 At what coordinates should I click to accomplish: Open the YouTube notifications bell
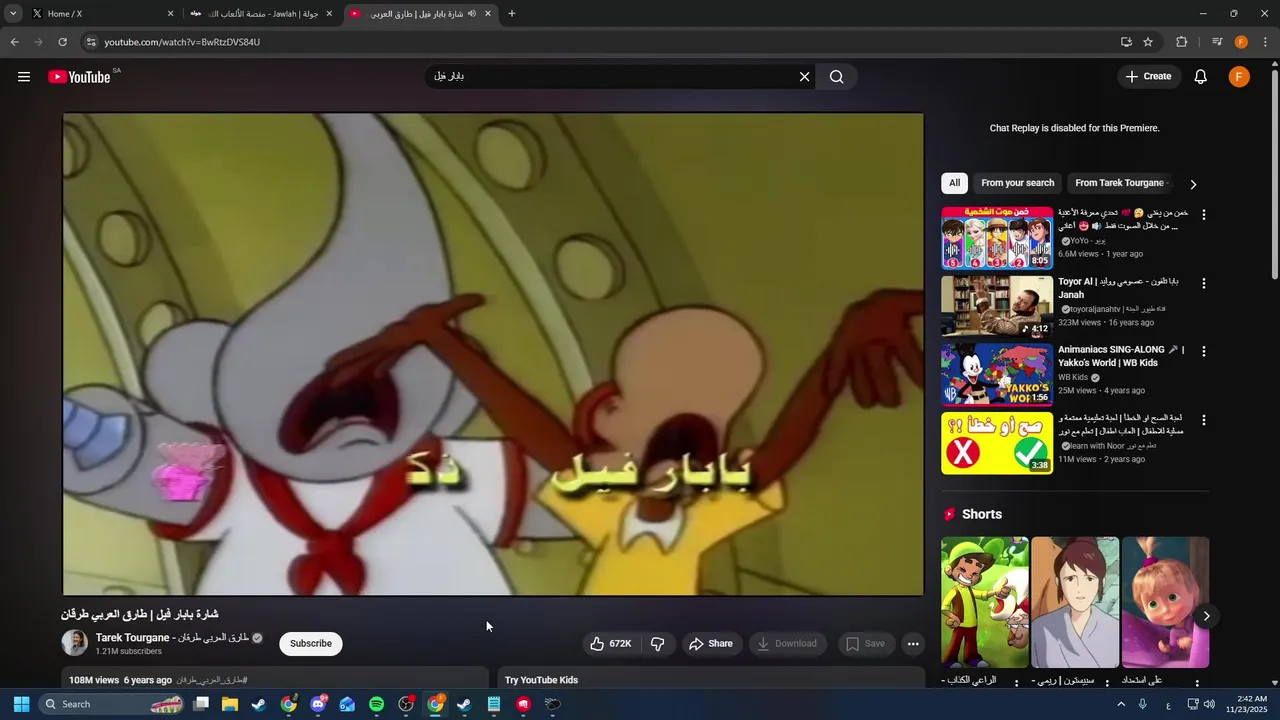coord(1201,77)
